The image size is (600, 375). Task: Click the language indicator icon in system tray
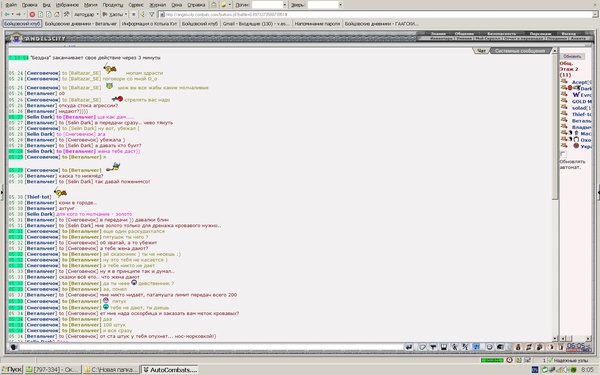(x=535, y=370)
